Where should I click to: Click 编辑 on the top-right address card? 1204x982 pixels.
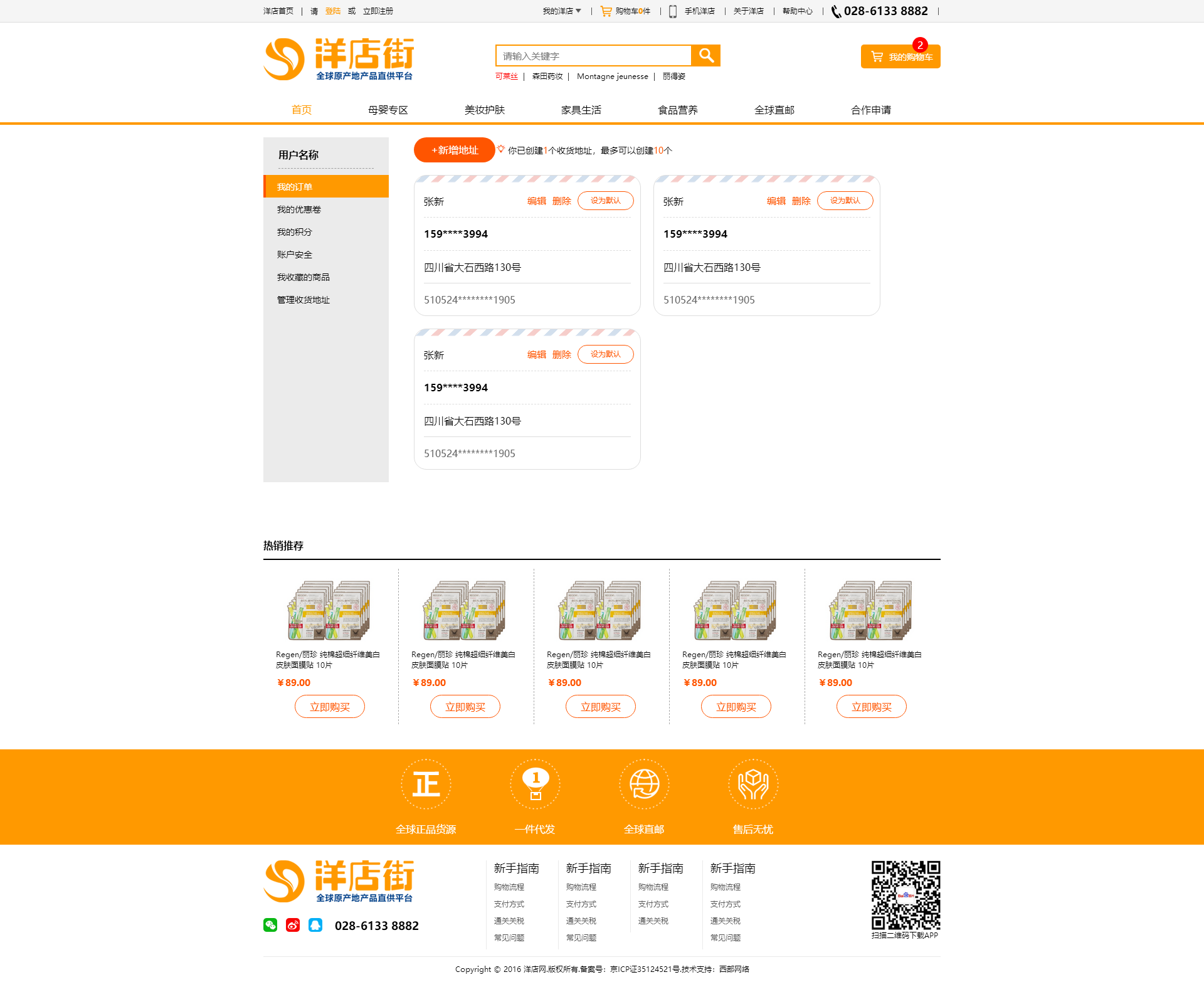776,201
